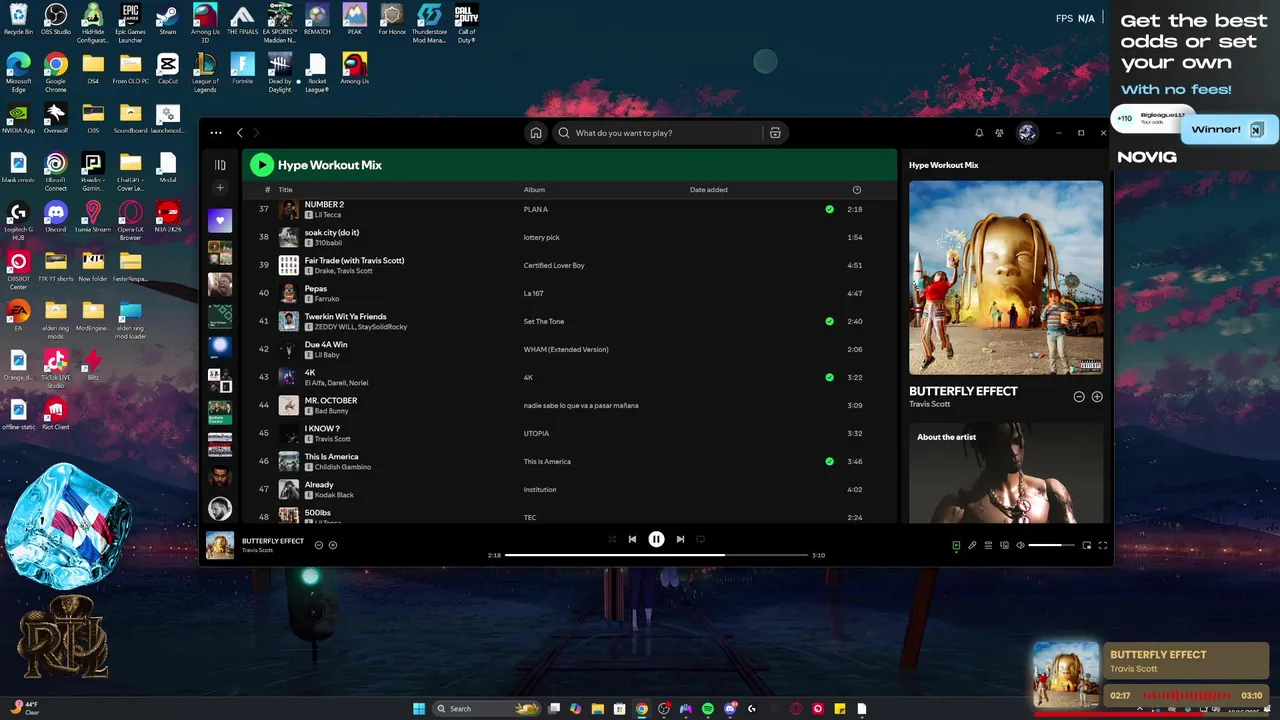Viewport: 1280px width, 720px height.
Task: Click plus icon beside BUTTERFLY EFFECT in right panel
Action: click(x=1097, y=397)
